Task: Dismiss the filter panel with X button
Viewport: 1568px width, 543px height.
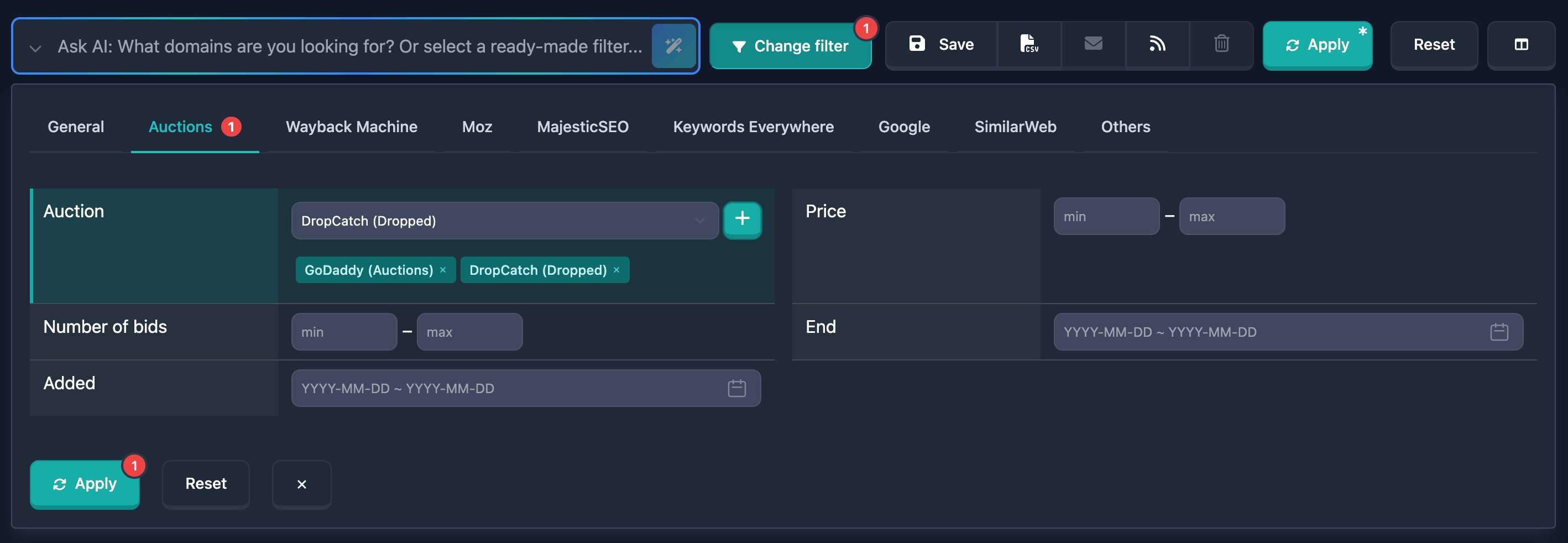Action: point(301,484)
